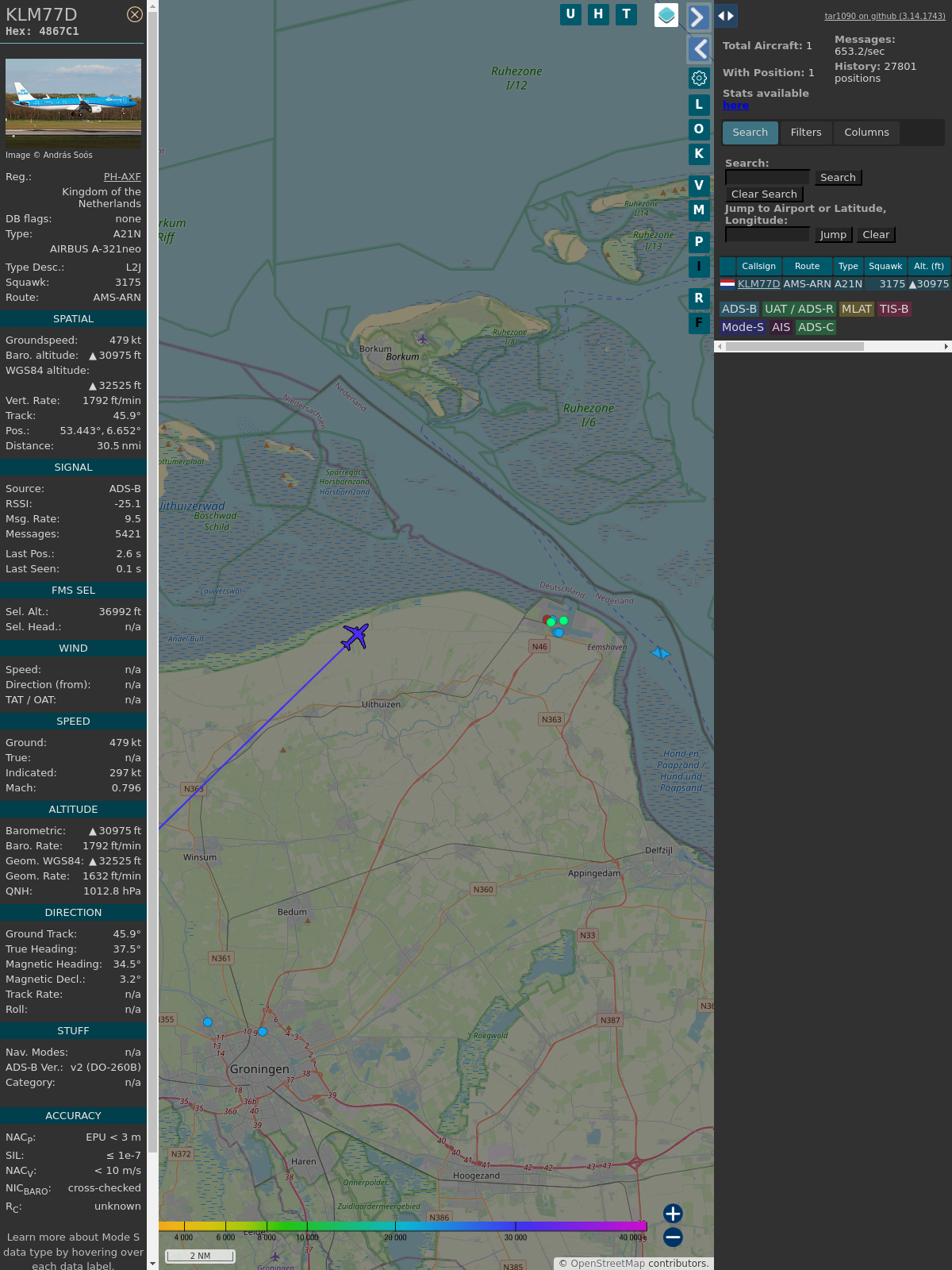Image resolution: width=952 pixels, height=1270 pixels.
Task: Toggle the H map button
Action: (598, 14)
